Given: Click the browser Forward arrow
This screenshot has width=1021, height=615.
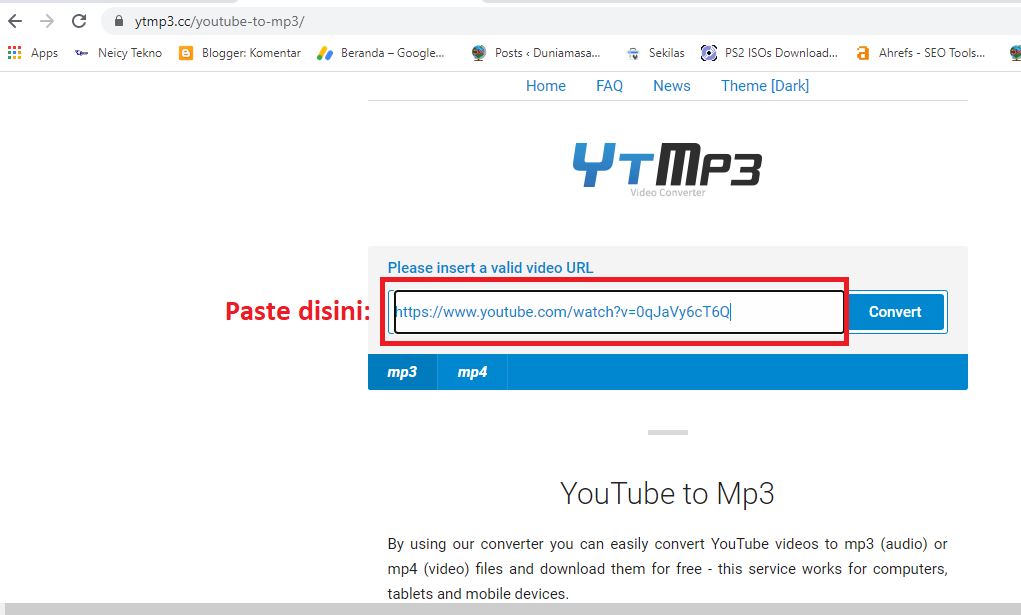Looking at the screenshot, I should click(47, 21).
